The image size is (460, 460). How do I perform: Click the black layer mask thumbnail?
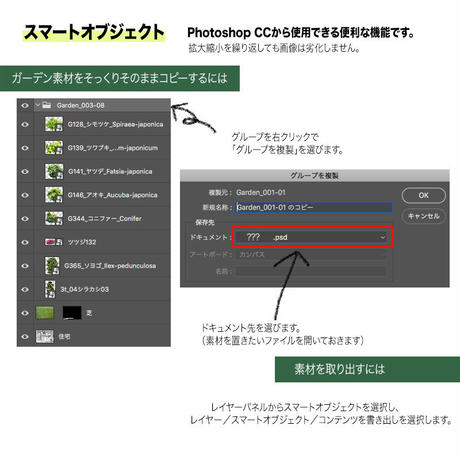pyautogui.click(x=72, y=313)
